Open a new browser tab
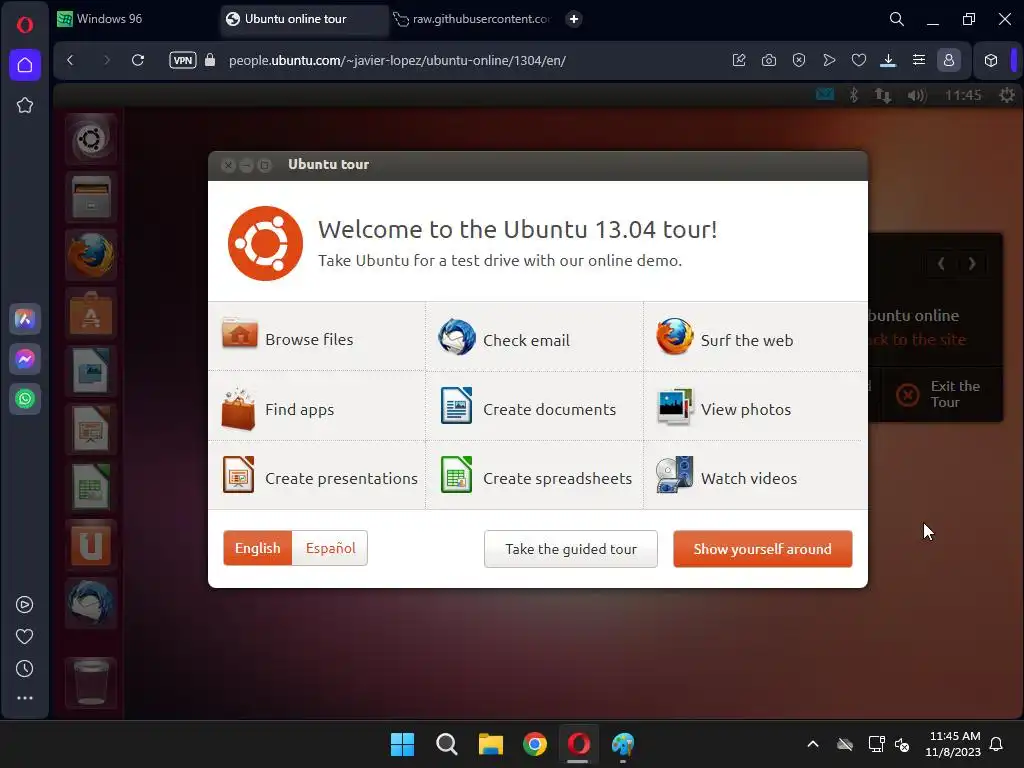1024x768 pixels. pyautogui.click(x=573, y=19)
